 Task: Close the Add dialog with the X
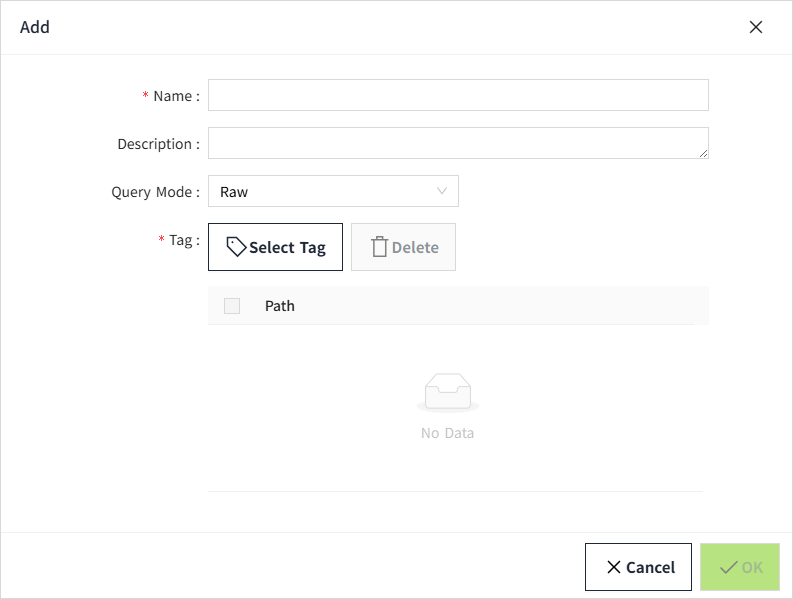(x=756, y=27)
